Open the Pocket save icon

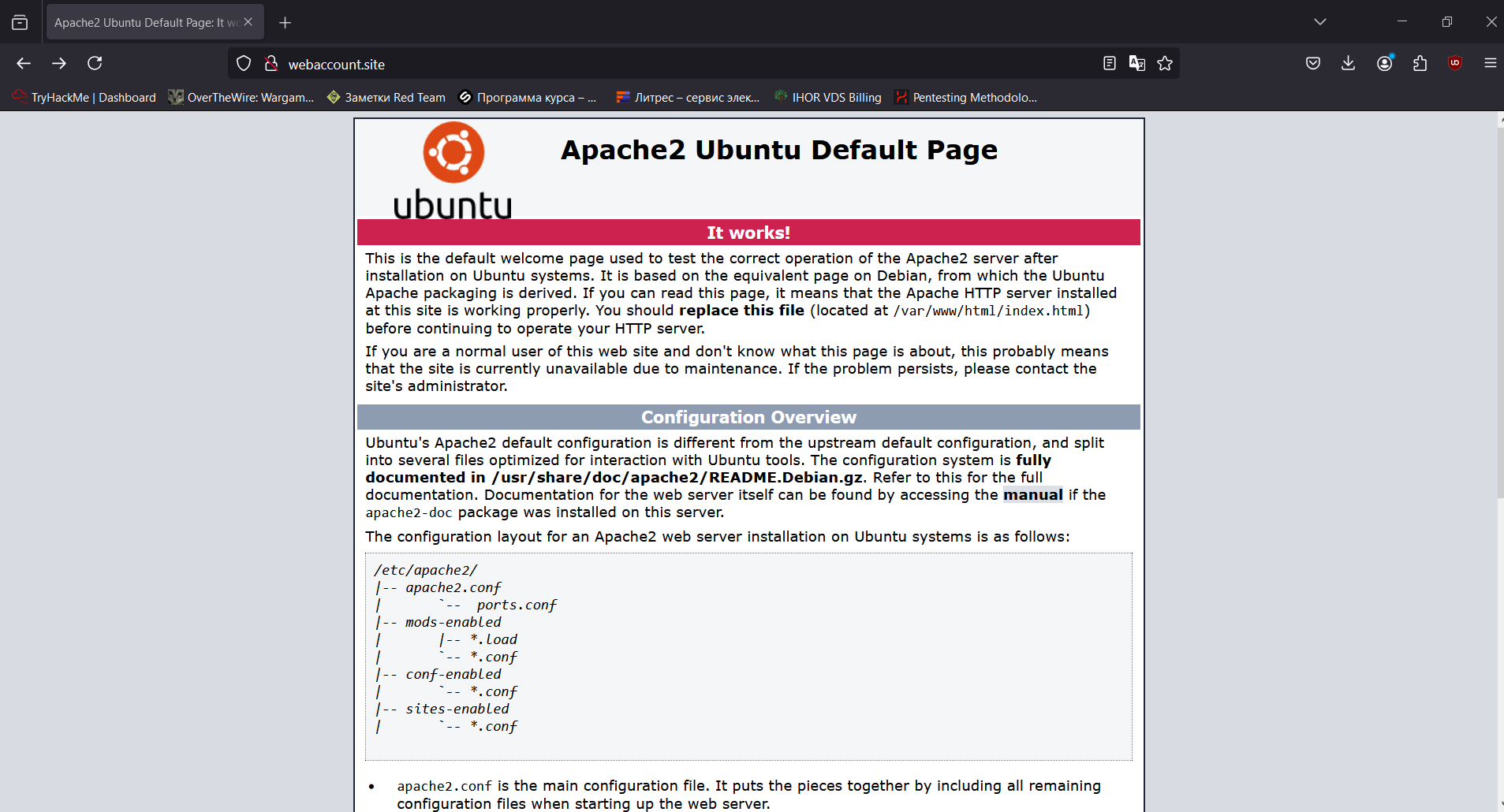pos(1313,63)
